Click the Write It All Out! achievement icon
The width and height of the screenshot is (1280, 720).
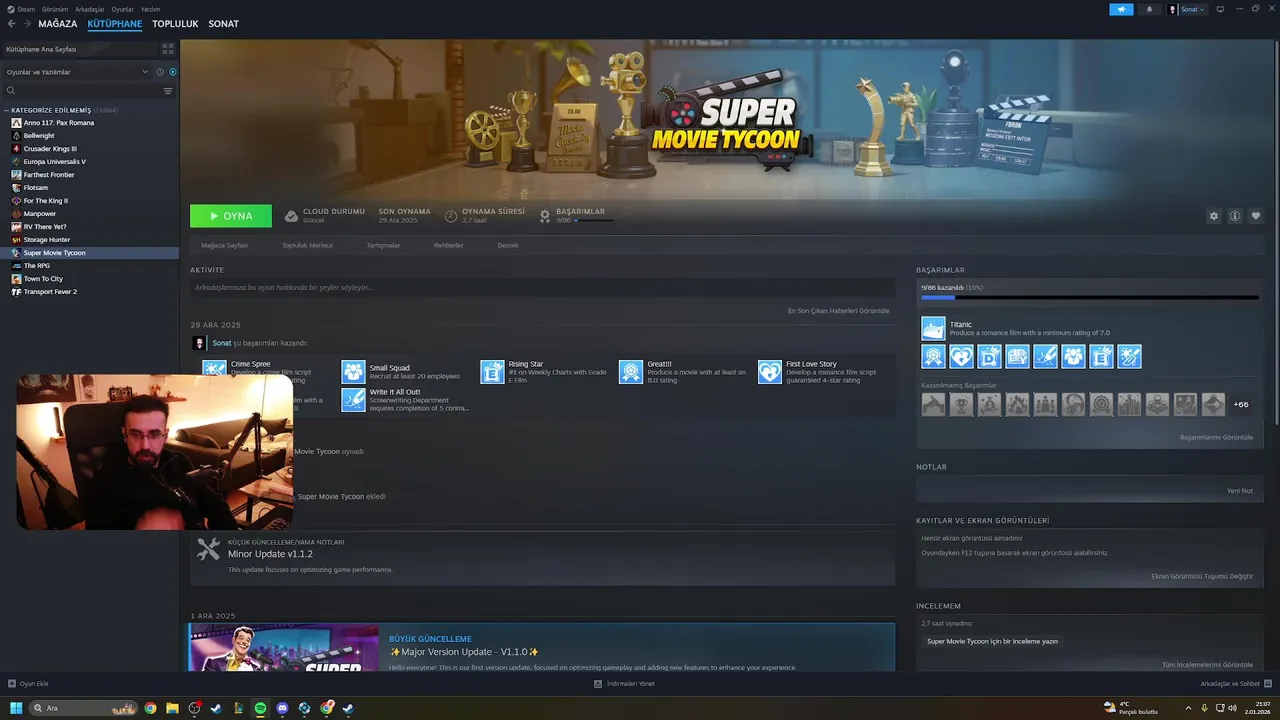tap(353, 400)
